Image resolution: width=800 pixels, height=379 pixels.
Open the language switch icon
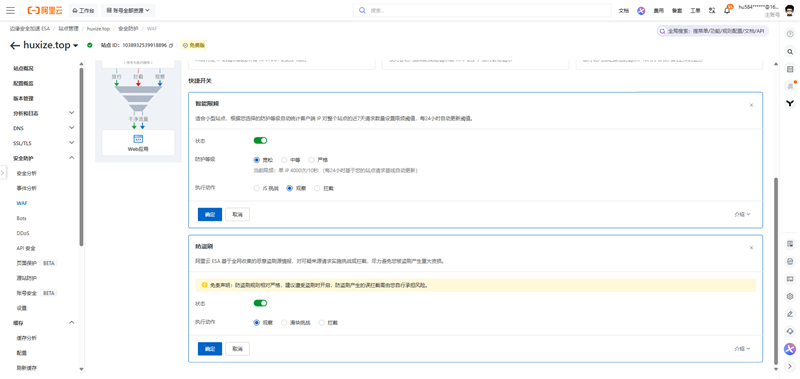pos(712,10)
